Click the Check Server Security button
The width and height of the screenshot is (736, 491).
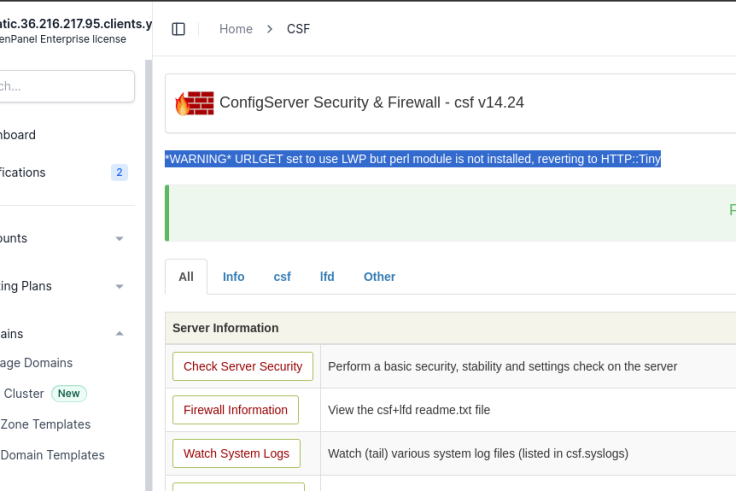[243, 366]
